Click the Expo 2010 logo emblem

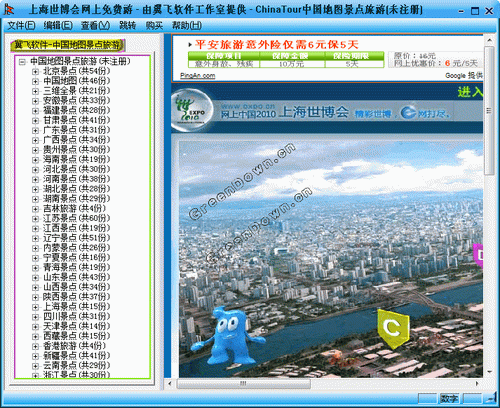pyautogui.click(x=193, y=110)
